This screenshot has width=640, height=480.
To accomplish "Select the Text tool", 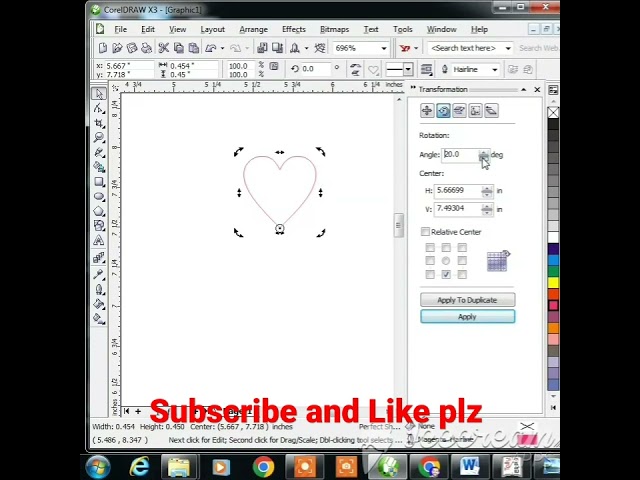I will pyautogui.click(x=99, y=240).
